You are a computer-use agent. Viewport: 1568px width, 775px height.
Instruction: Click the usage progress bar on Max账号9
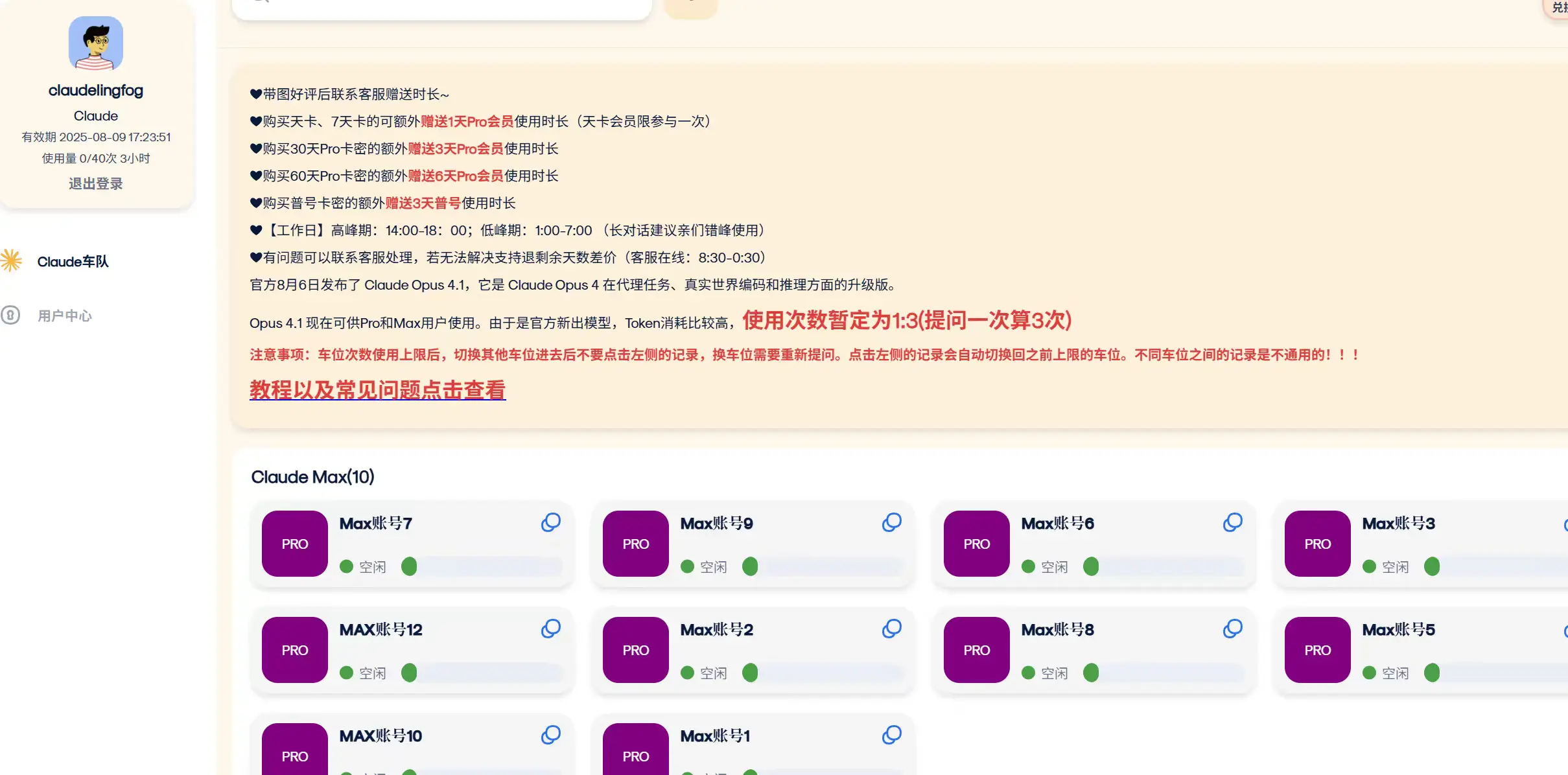(823, 567)
